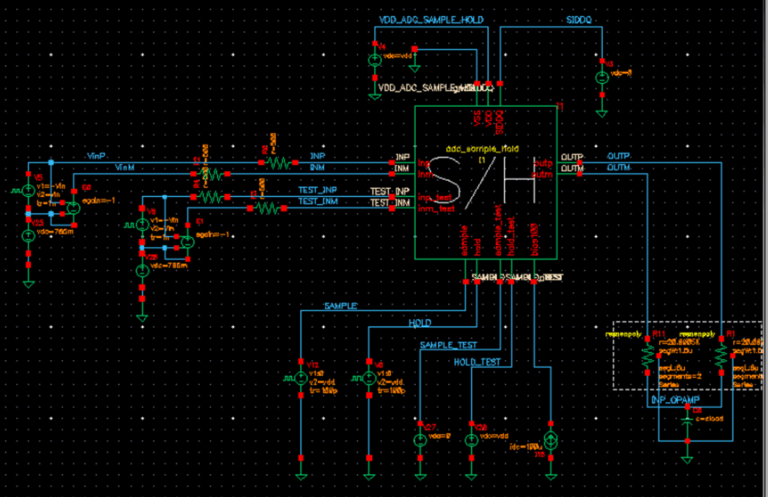768x497 pixels.
Task: Click the E1 controlled source symbol
Action: tap(188, 242)
